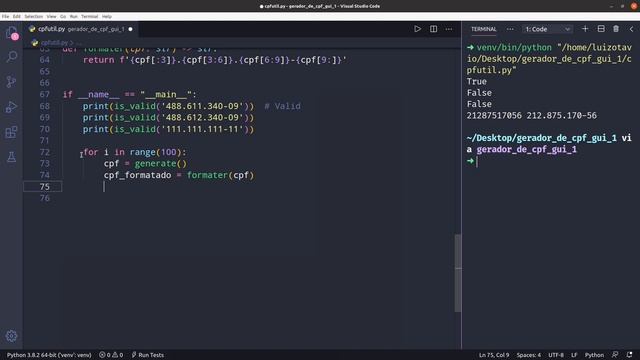
Task: Open the Terminal menu
Action: [x=89, y=17]
